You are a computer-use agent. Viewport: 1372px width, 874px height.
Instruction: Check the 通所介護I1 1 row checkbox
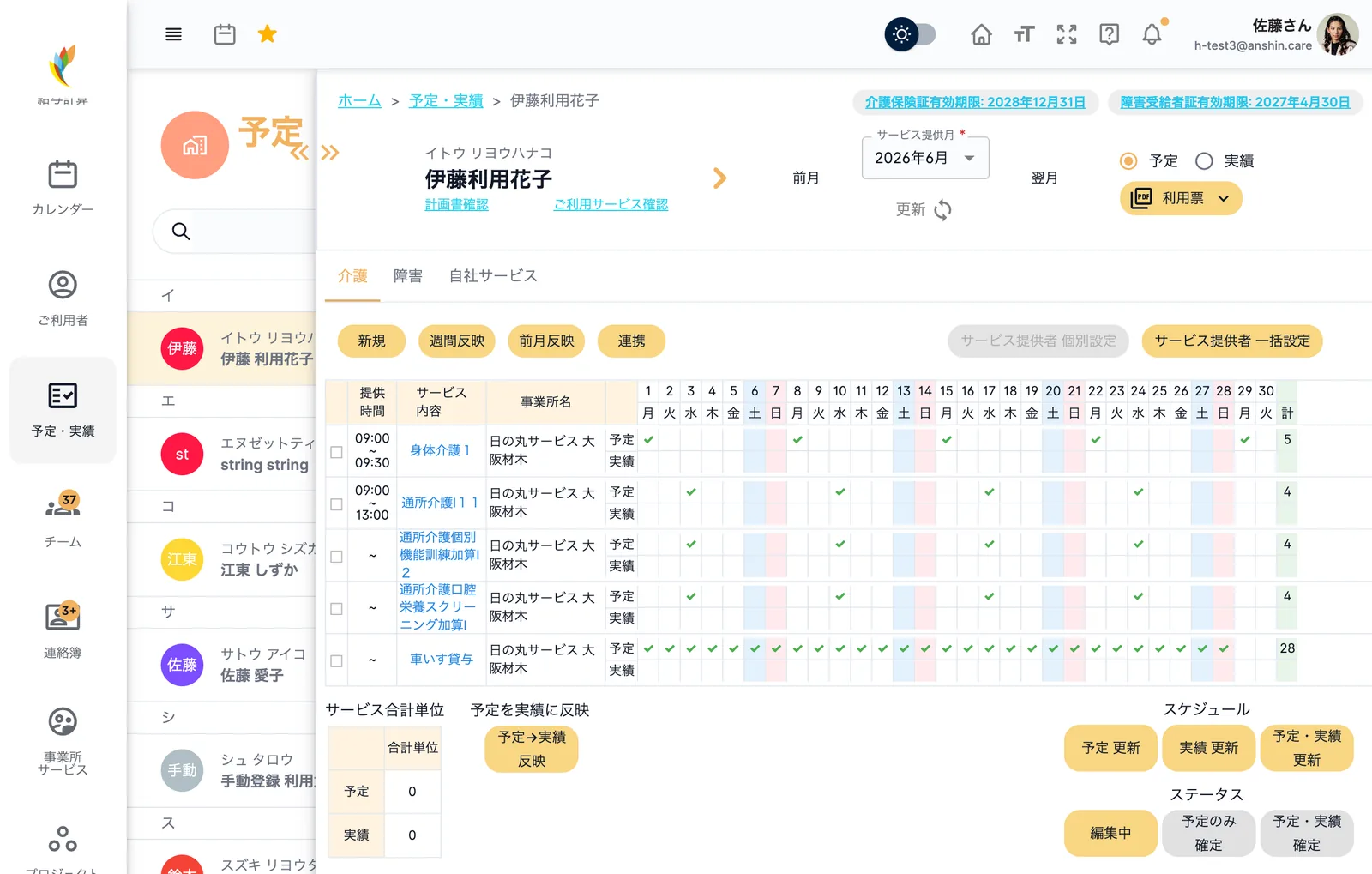(x=336, y=504)
